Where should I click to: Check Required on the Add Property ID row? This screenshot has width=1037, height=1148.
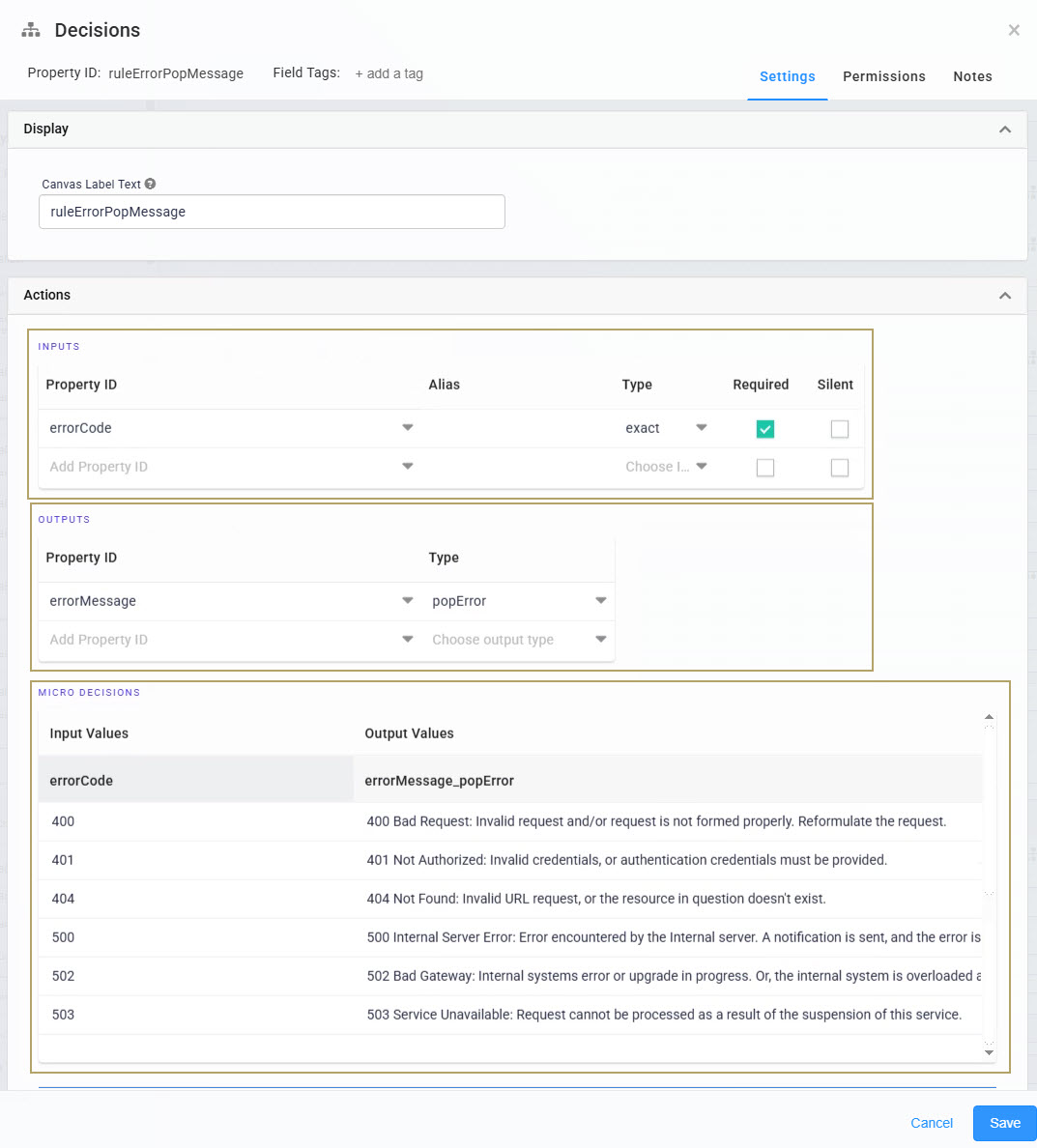[x=764, y=467]
